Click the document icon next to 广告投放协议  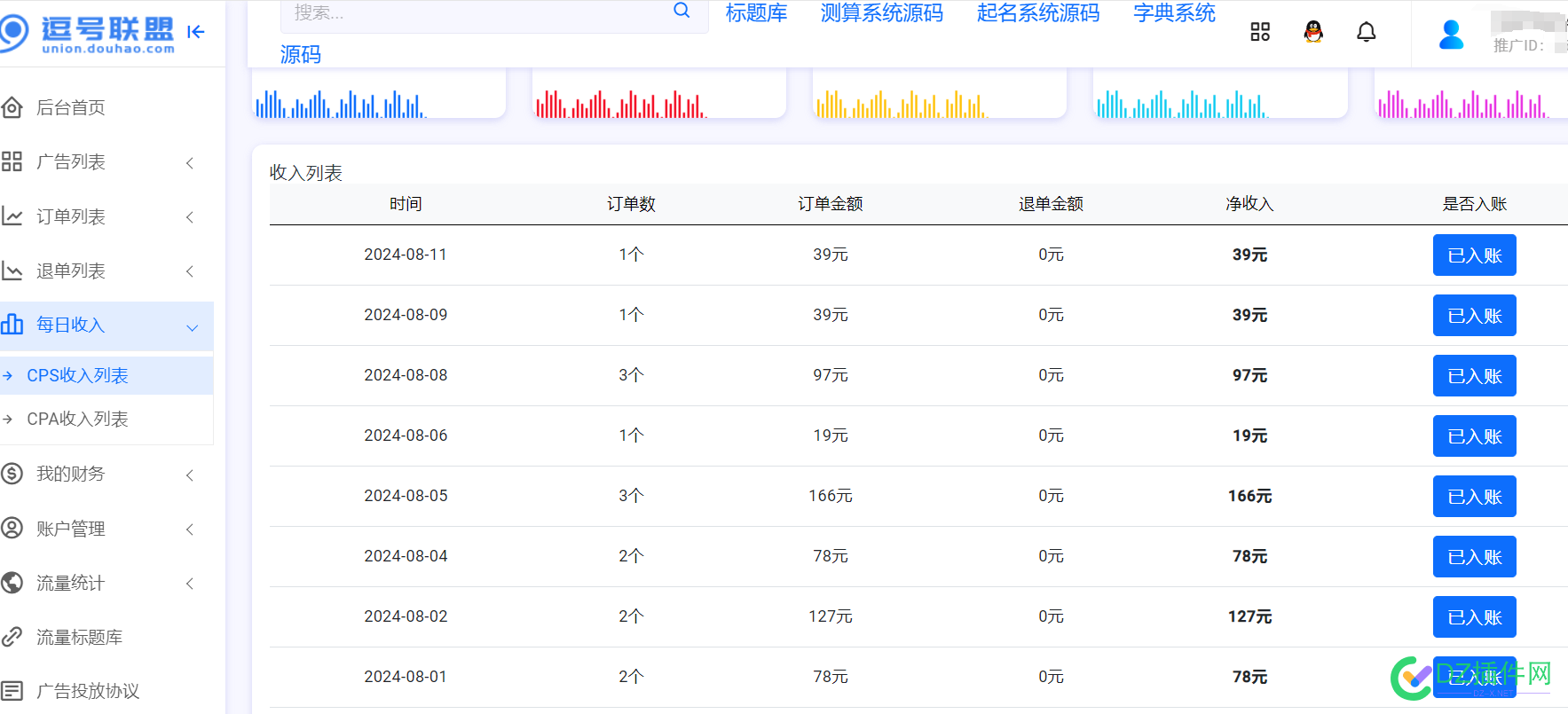click(x=12, y=691)
